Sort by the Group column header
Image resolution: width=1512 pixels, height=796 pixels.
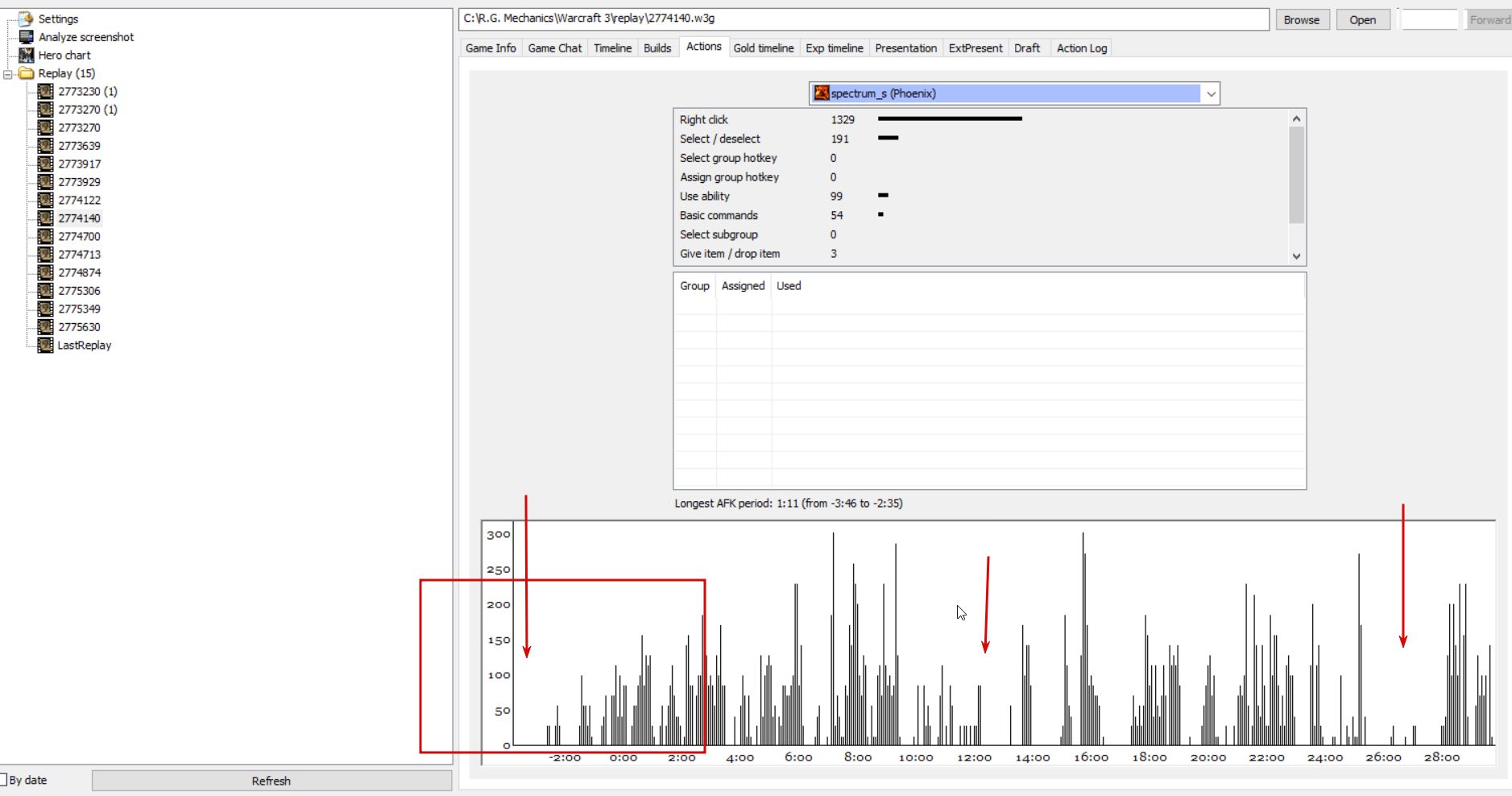coord(694,286)
